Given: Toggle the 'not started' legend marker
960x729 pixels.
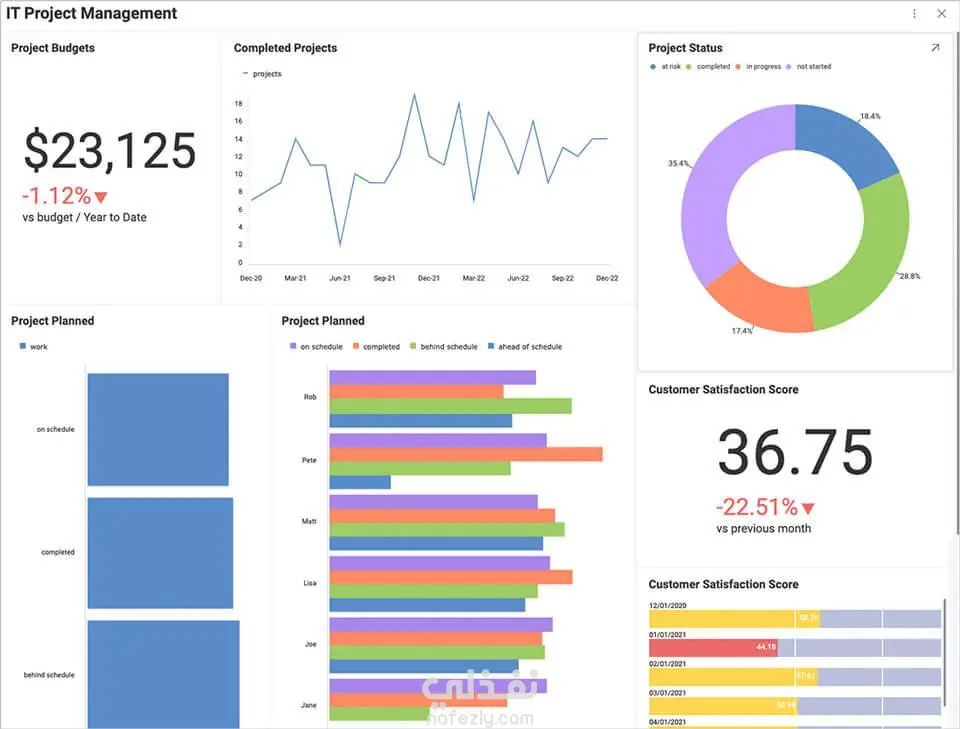Looking at the screenshot, I should click(x=789, y=67).
